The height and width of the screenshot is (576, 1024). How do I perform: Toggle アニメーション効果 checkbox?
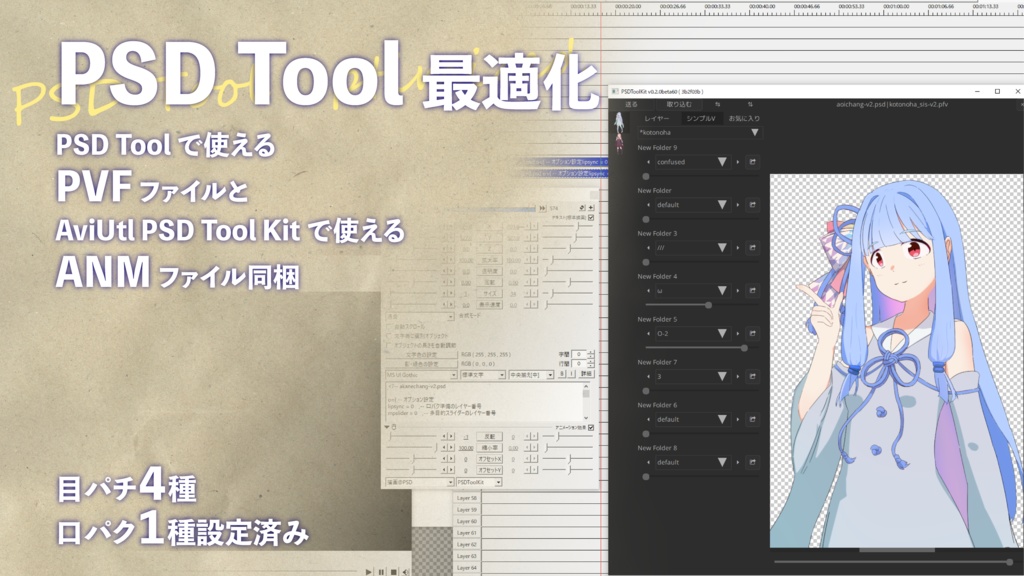(591, 428)
